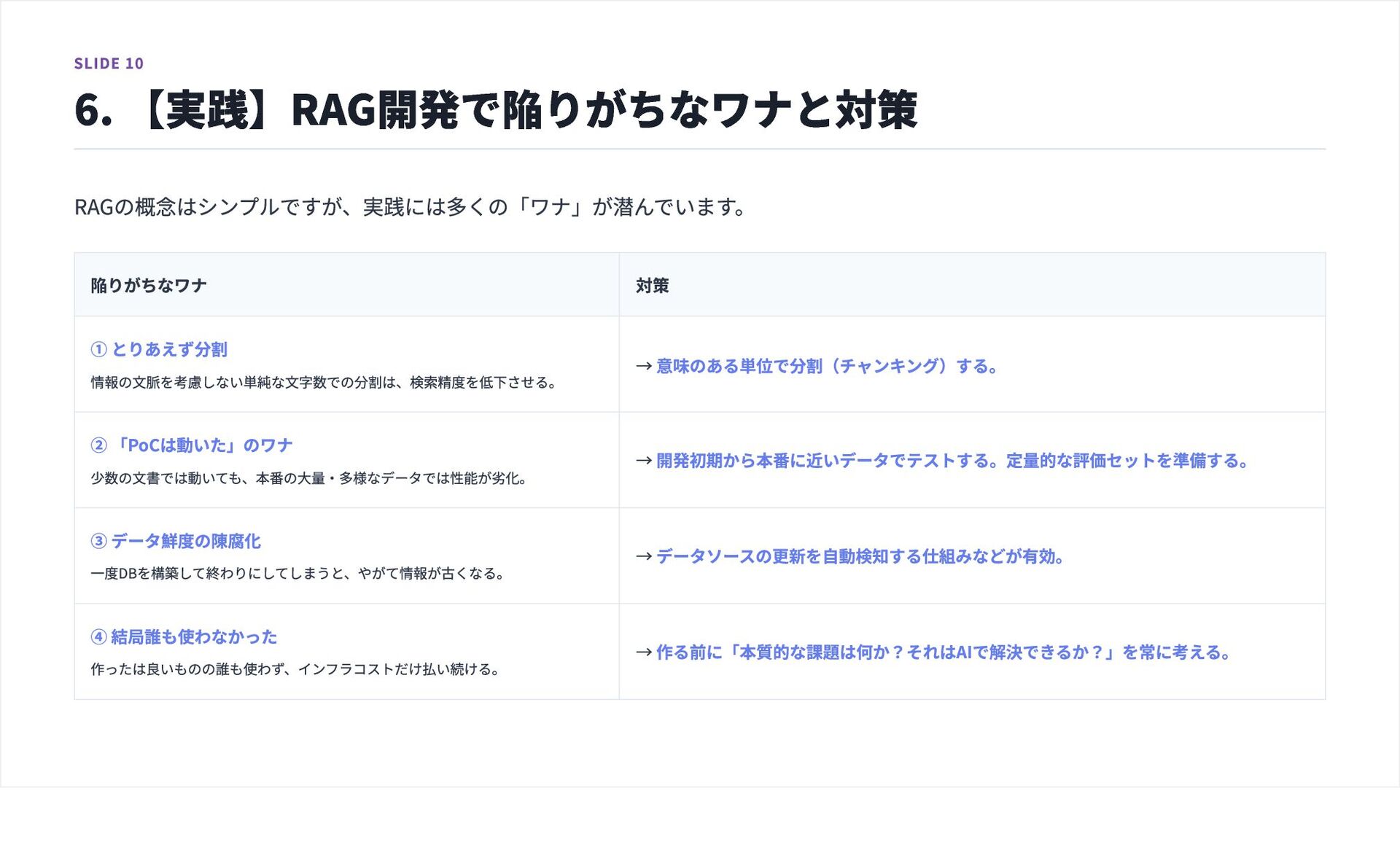Click the intro sentence starting with RAGの概念
This screenshot has width=1400, height=850.
(410, 207)
